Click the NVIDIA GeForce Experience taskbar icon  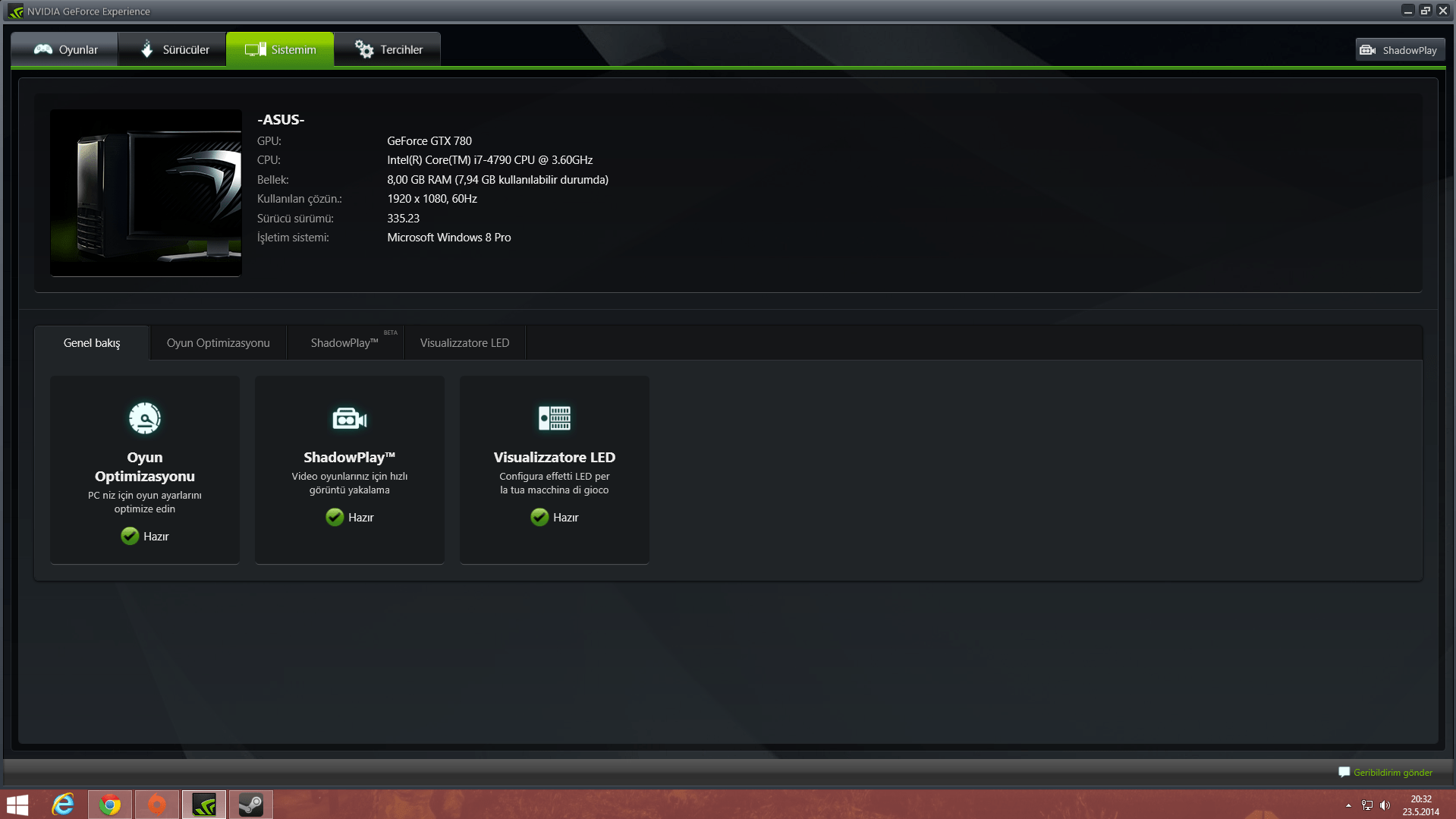(x=204, y=805)
